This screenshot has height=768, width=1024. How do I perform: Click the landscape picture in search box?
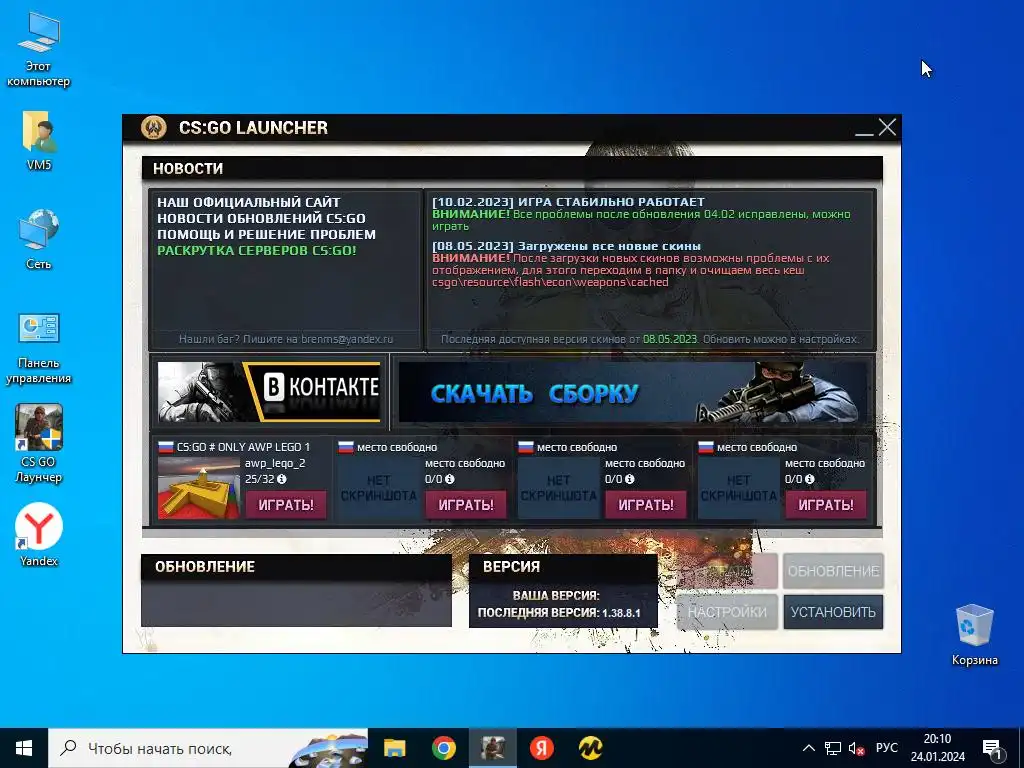(328, 750)
